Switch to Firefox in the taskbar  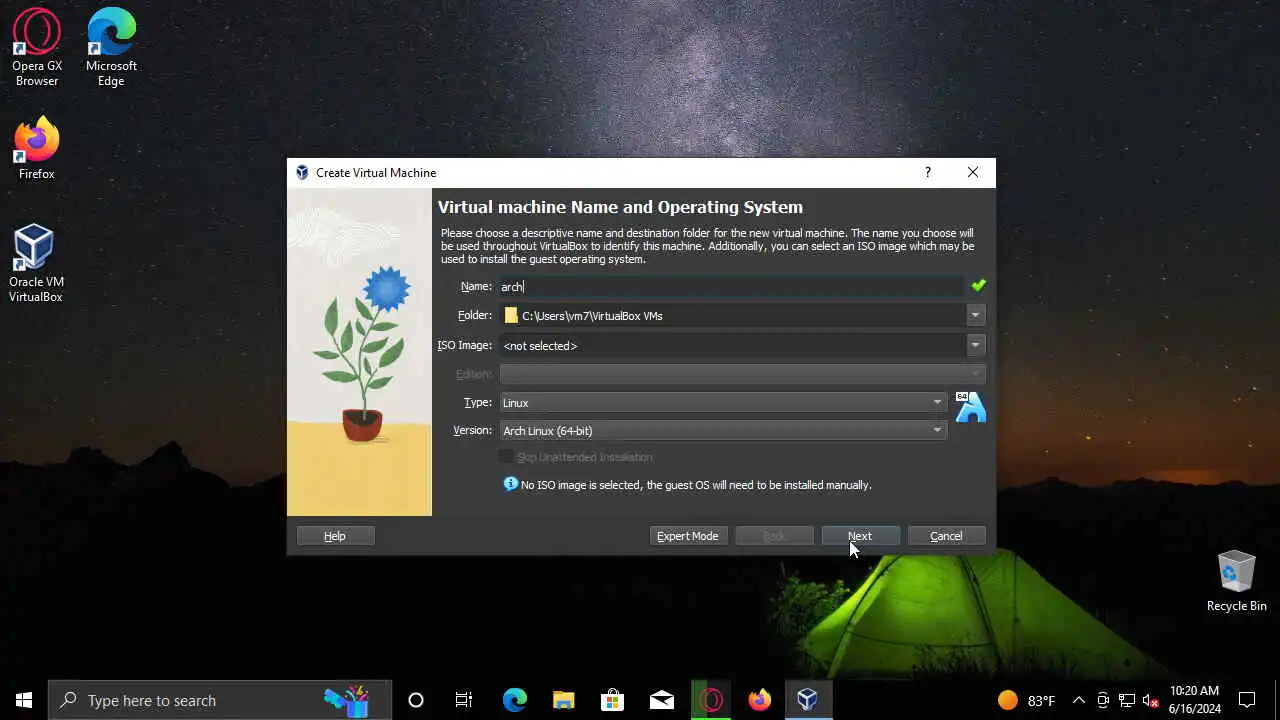759,700
